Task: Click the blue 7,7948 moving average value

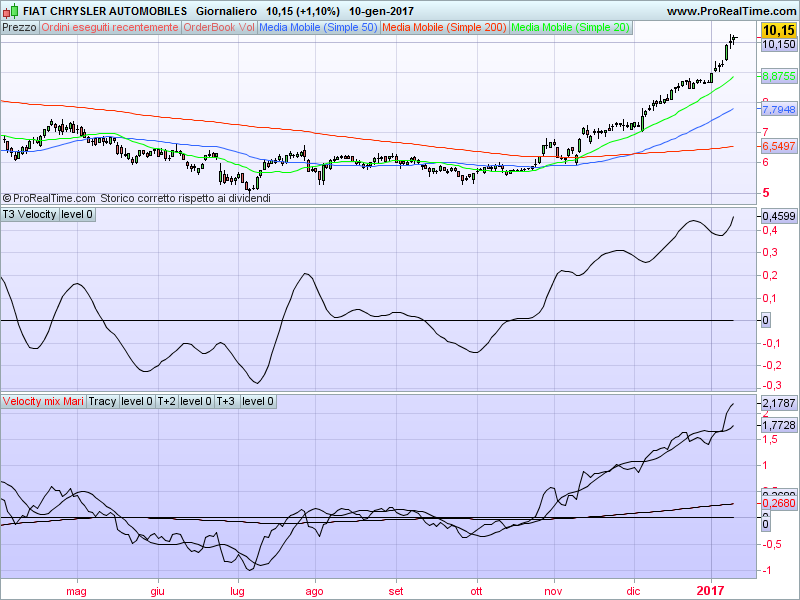Action: 779,109
